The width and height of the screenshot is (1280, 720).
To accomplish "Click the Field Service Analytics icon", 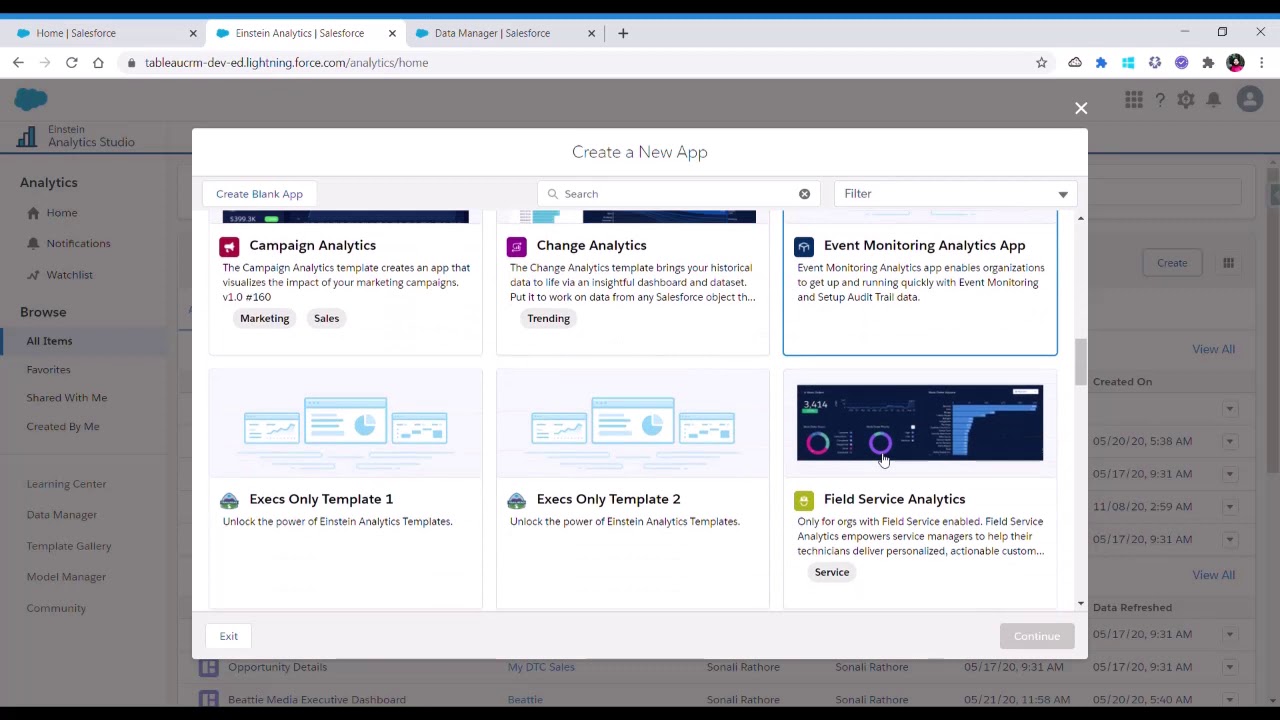I will click(x=804, y=500).
